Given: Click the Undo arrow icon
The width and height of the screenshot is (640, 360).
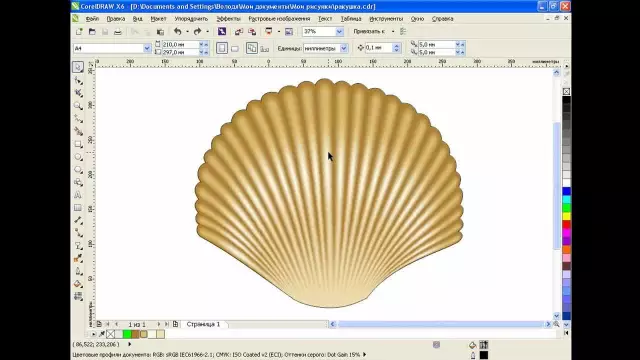Looking at the screenshot, I should tap(178, 31).
